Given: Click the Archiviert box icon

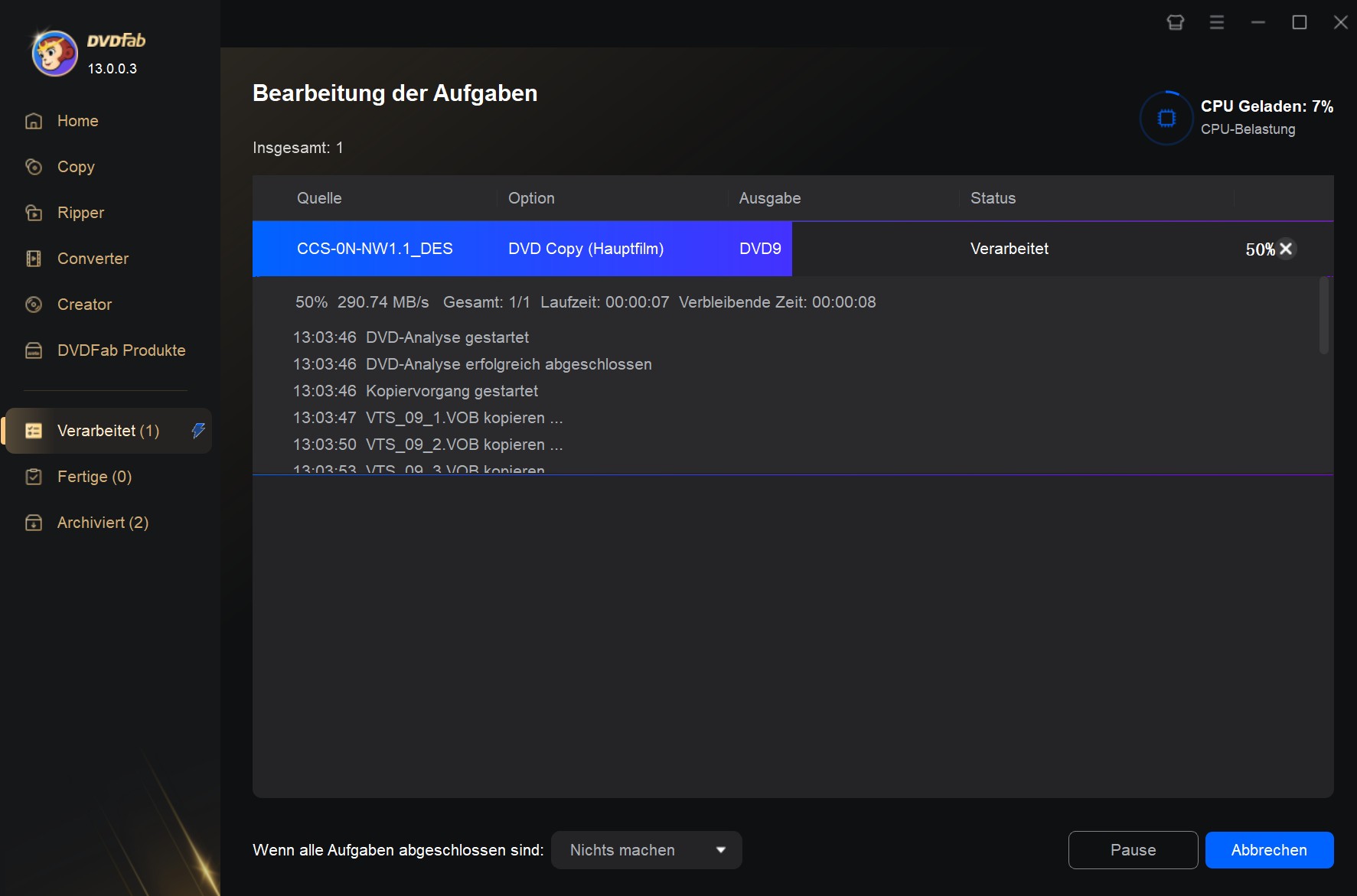Looking at the screenshot, I should tap(34, 523).
